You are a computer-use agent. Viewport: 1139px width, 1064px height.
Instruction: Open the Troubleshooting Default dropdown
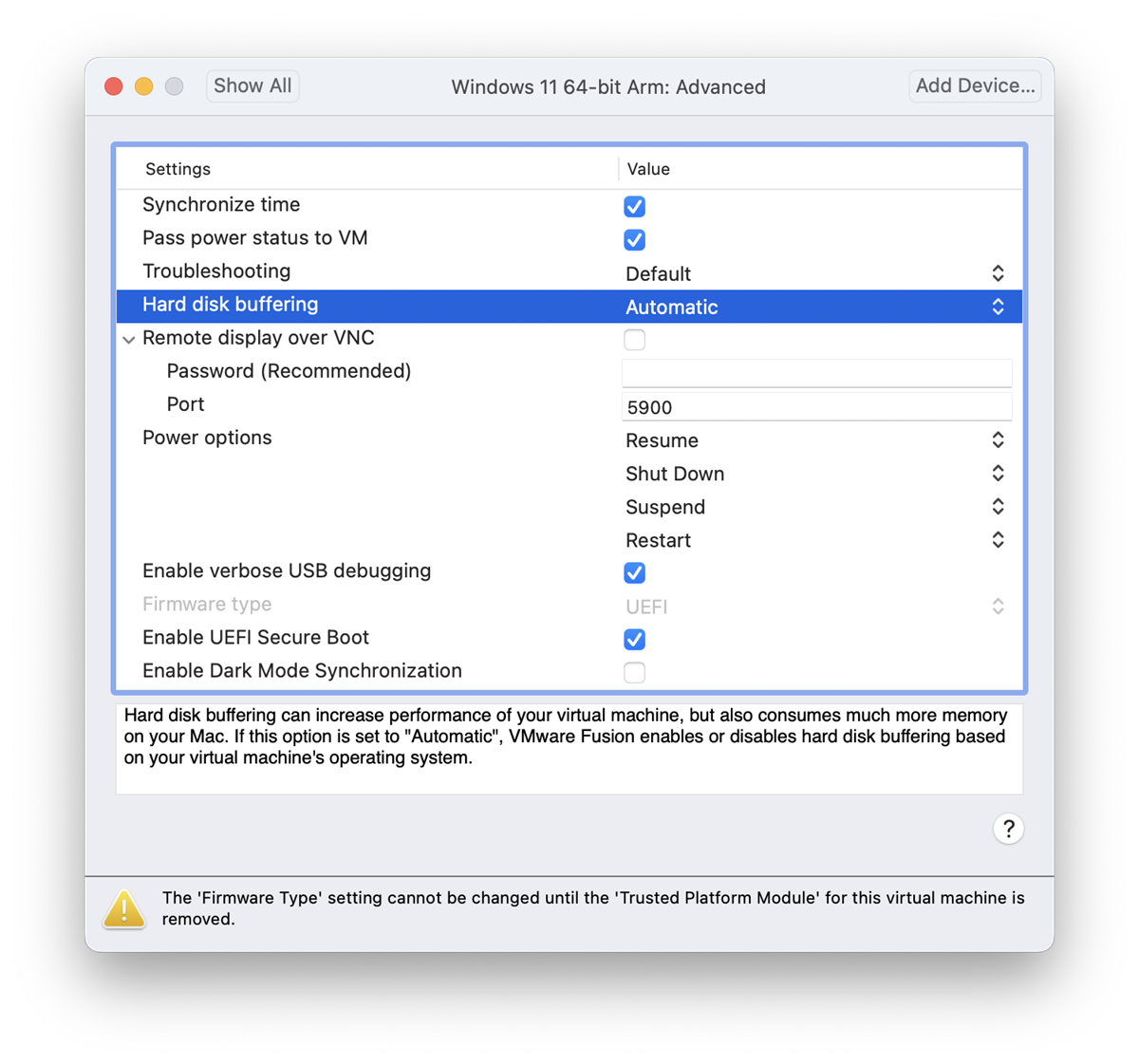pyautogui.click(x=815, y=273)
